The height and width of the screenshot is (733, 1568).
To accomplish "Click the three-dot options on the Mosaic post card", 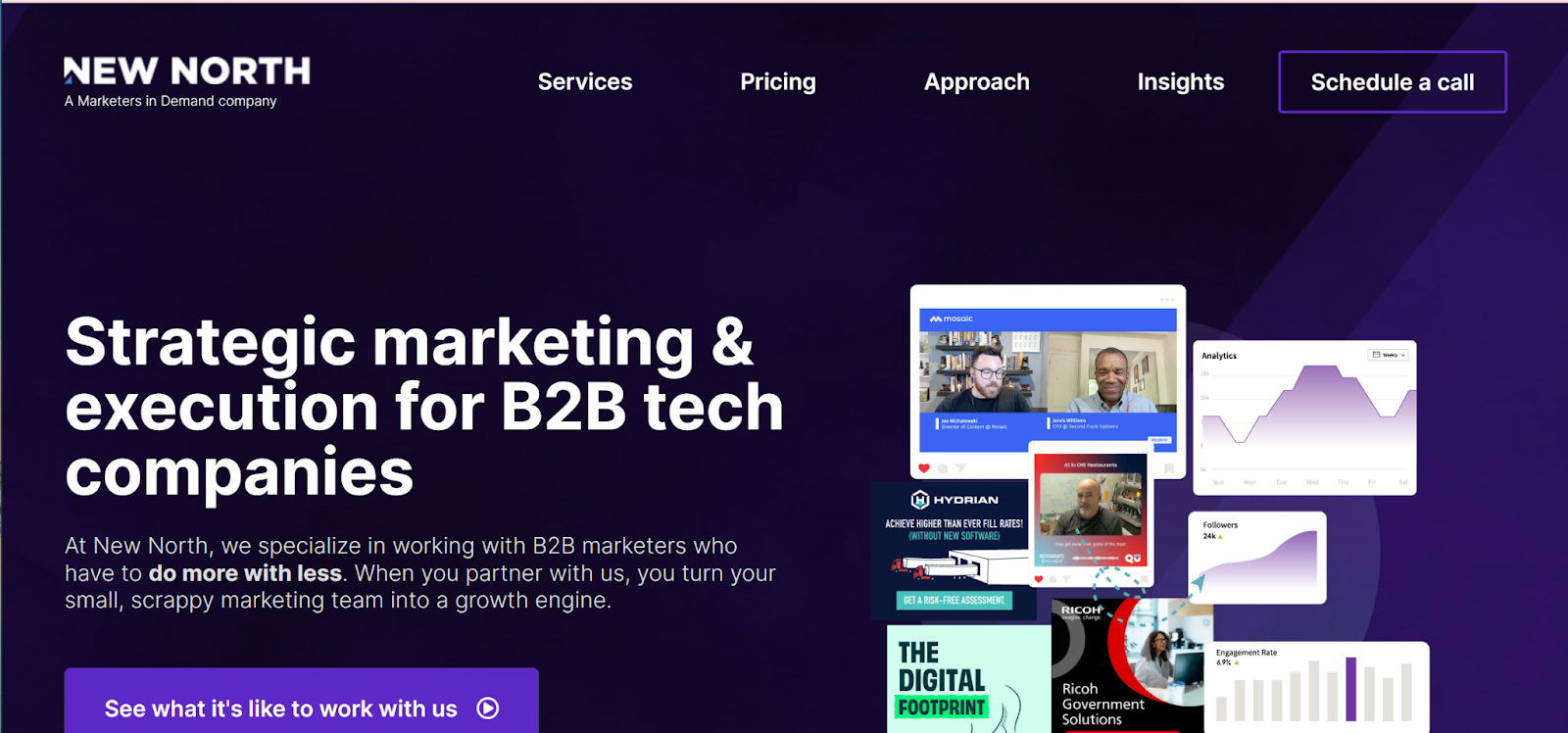I will point(1166,299).
